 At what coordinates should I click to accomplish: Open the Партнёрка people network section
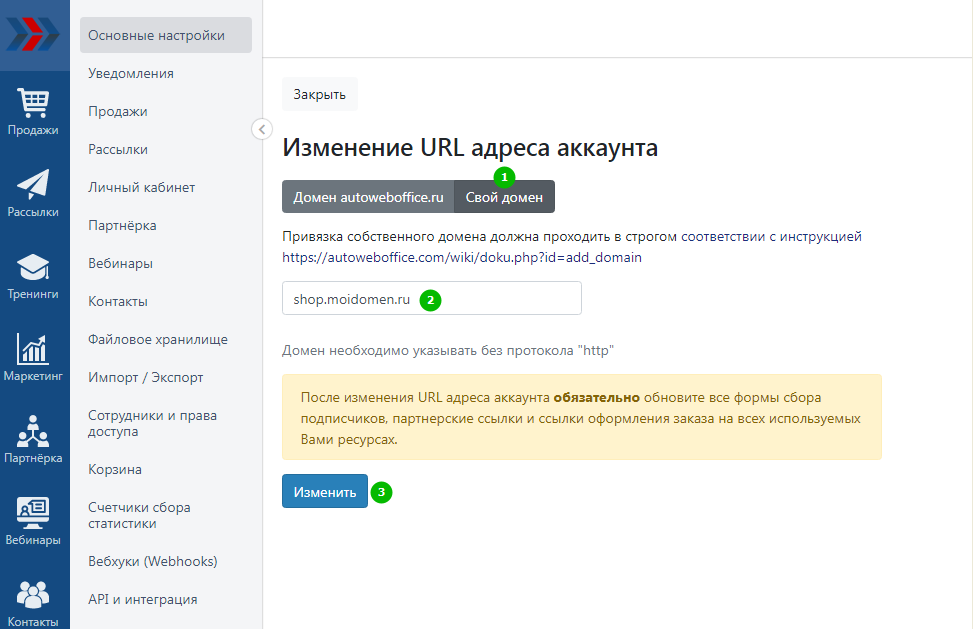34,439
